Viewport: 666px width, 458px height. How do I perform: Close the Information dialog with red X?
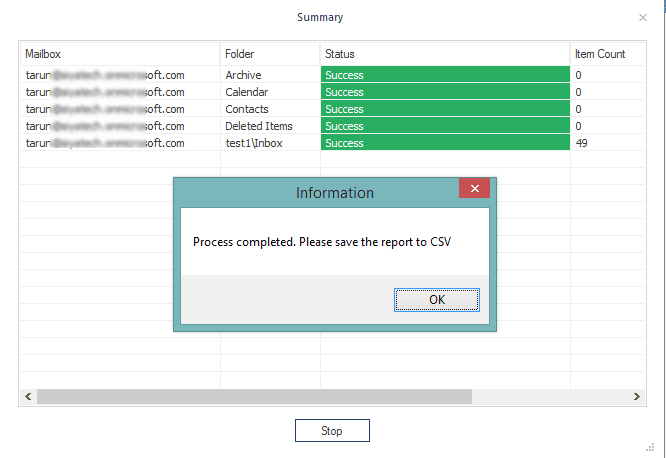coord(474,188)
